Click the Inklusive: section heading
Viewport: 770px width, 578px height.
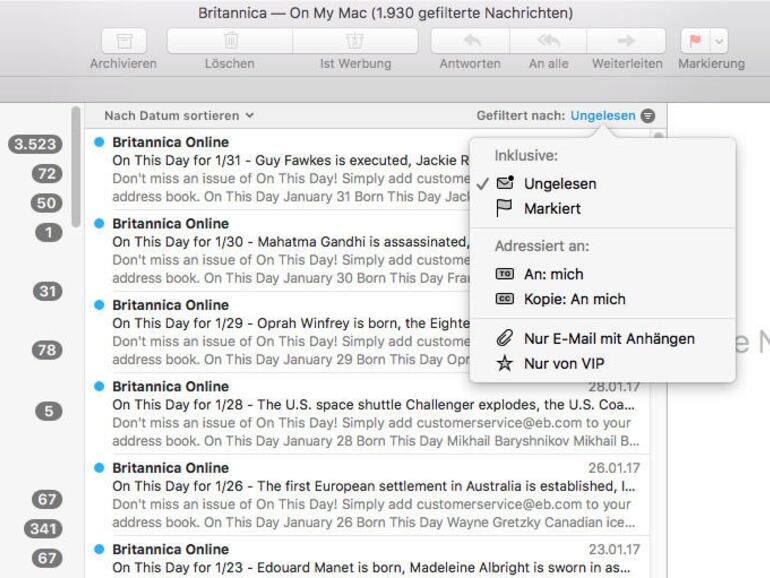coord(526,156)
